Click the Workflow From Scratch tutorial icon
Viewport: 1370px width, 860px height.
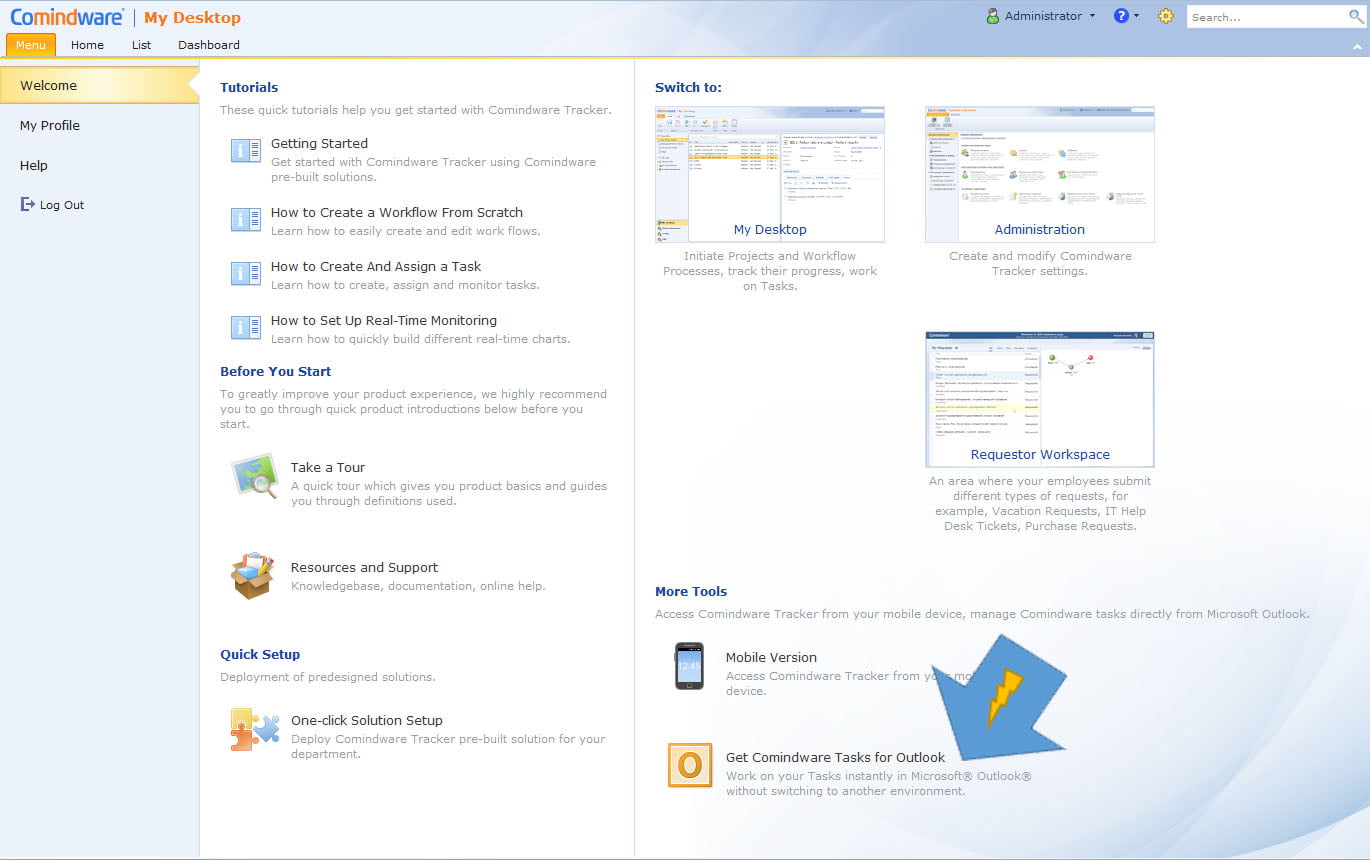(246, 220)
